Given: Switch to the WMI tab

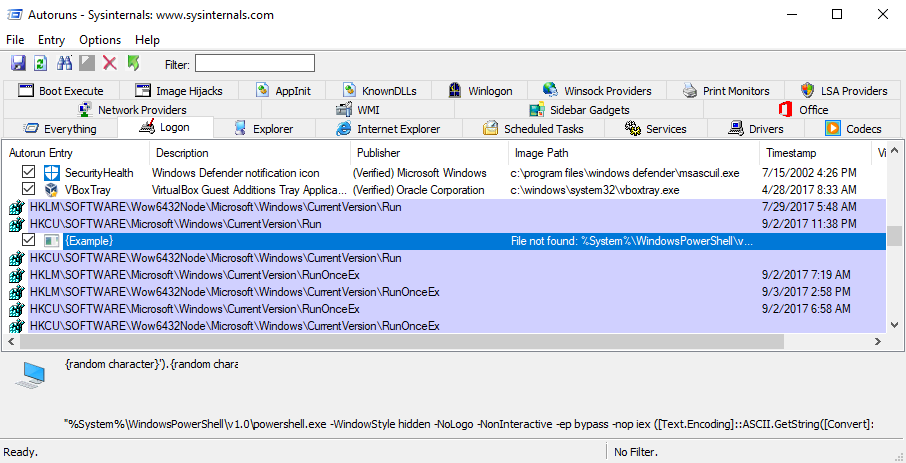Looking at the screenshot, I should click(358, 110).
